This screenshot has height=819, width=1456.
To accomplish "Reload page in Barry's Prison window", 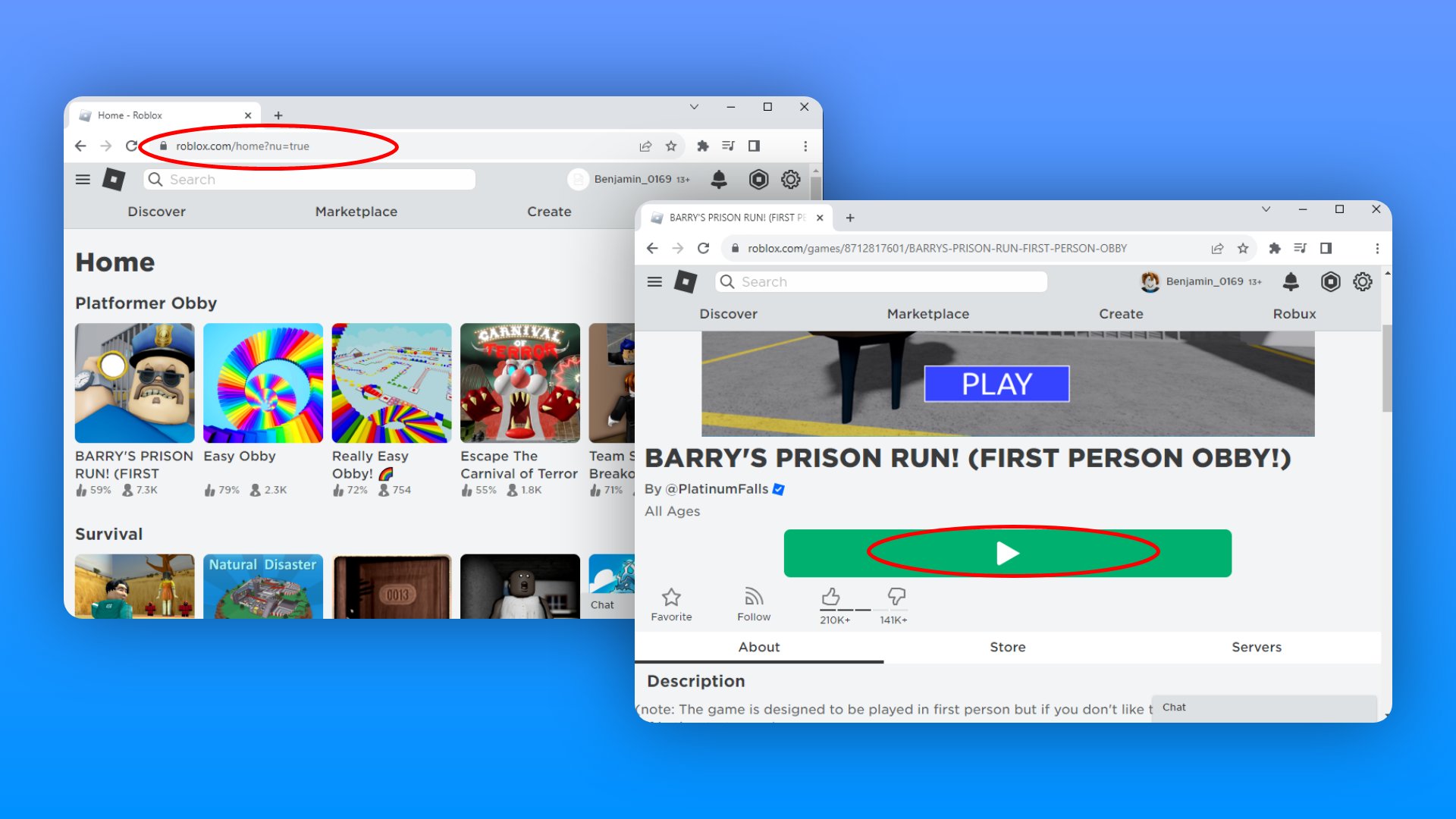I will tap(704, 248).
